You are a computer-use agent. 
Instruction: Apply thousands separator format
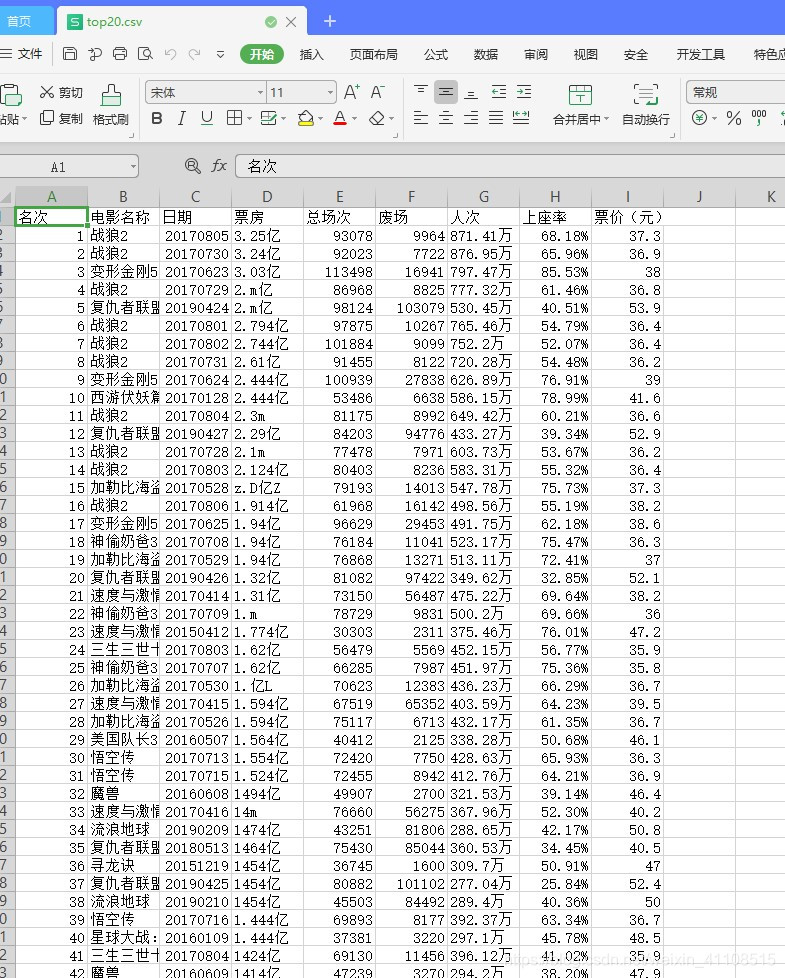coord(759,118)
